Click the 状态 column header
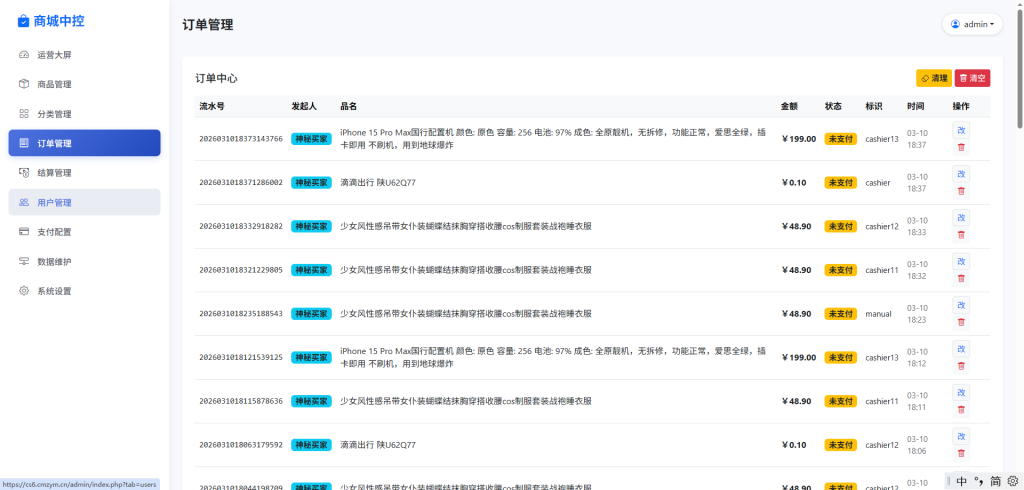This screenshot has width=1024, height=490. 833,106
